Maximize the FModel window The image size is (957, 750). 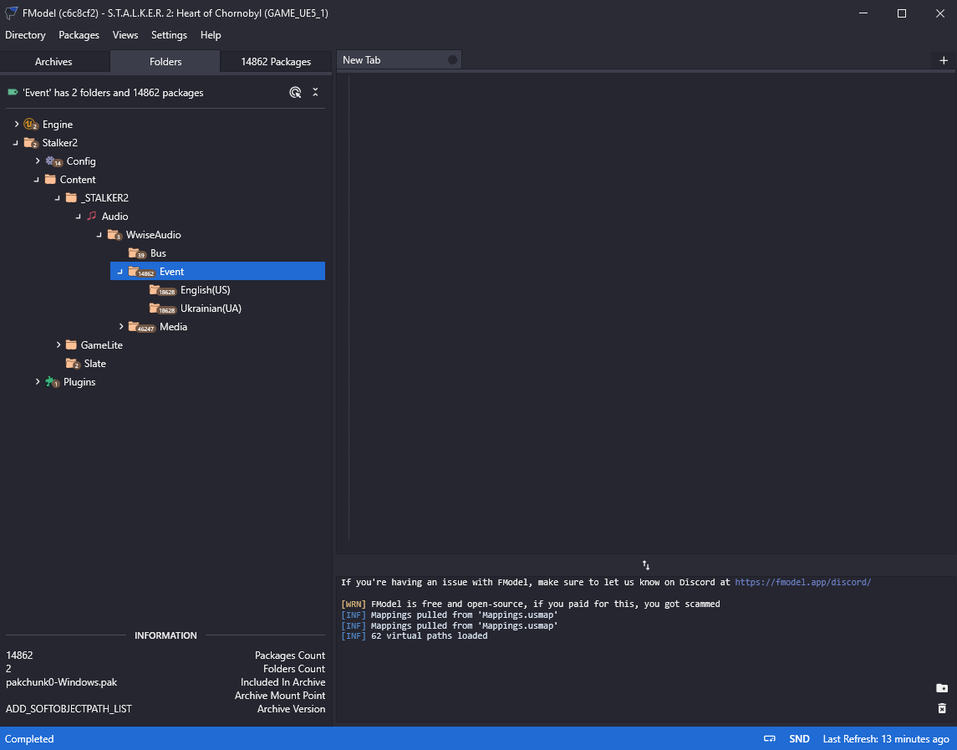(x=901, y=13)
